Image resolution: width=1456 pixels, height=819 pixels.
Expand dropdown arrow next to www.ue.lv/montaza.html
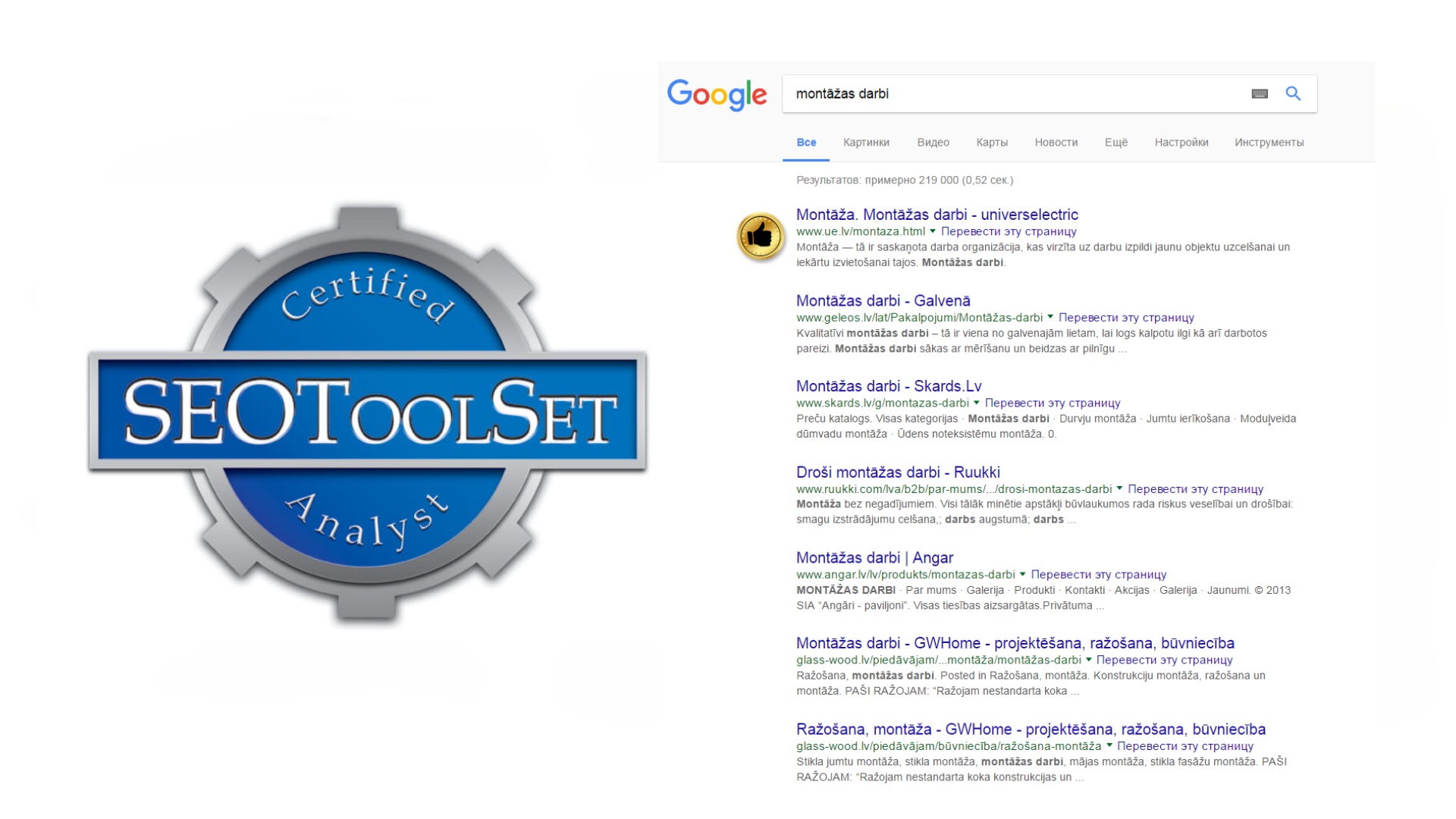point(933,231)
